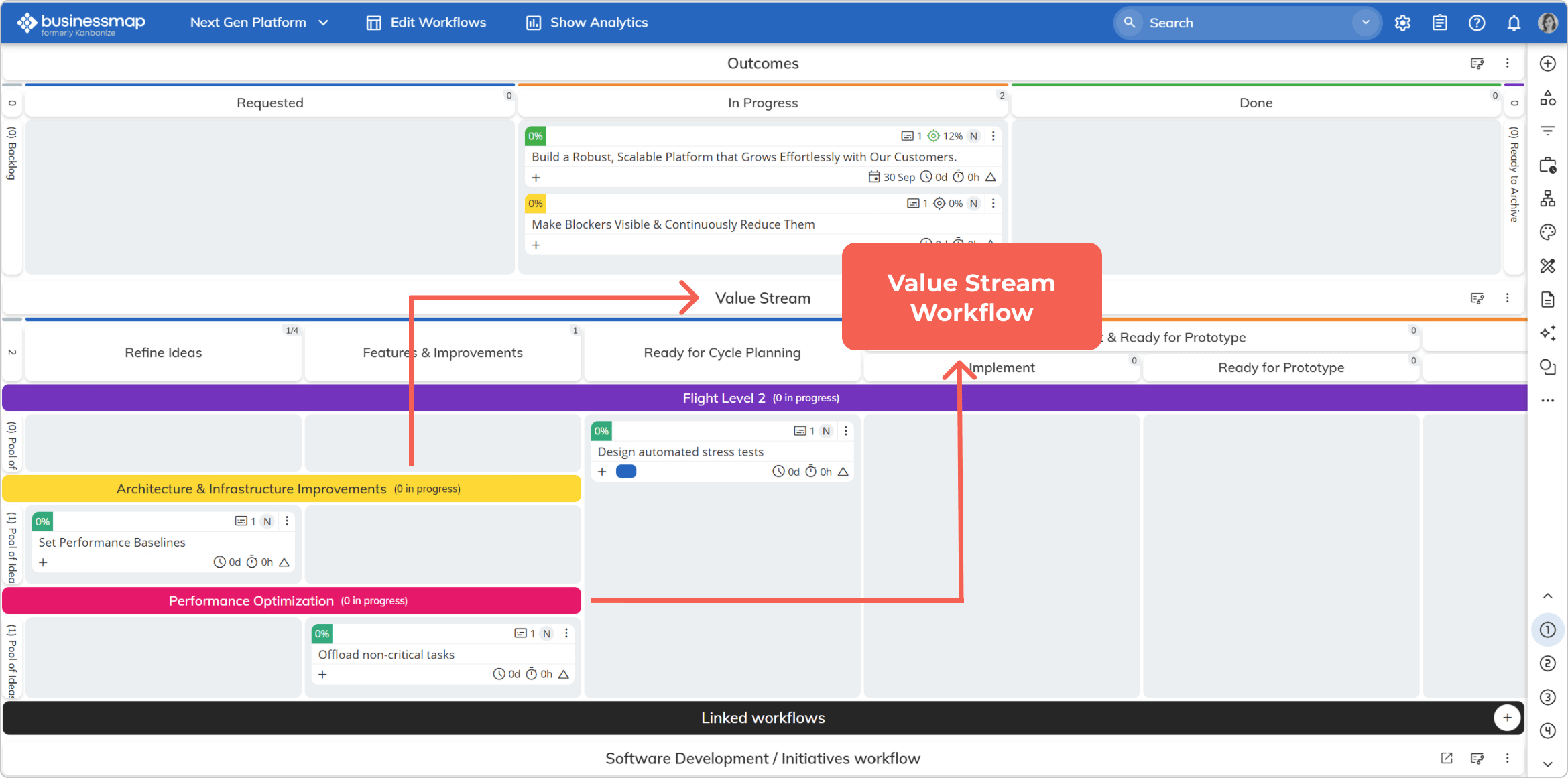
Task: Click the filter icon in right sidebar
Action: [x=1548, y=131]
